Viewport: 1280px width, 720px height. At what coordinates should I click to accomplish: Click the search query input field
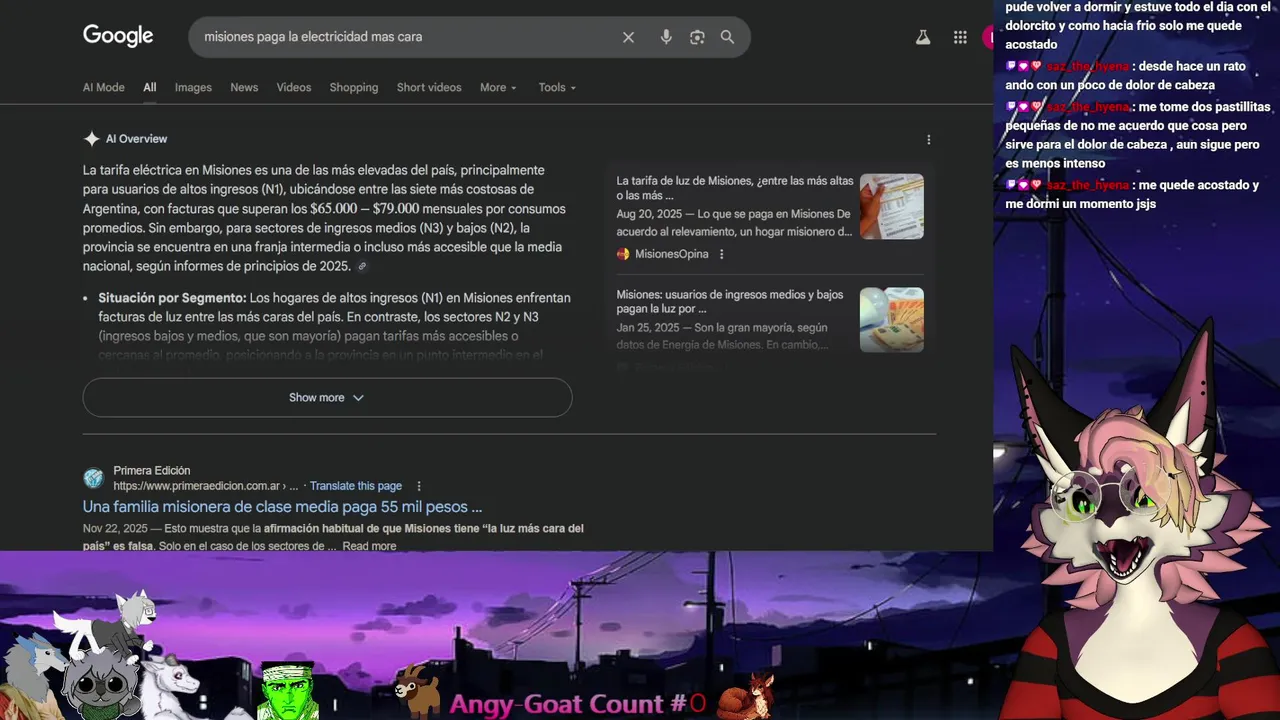pos(405,37)
